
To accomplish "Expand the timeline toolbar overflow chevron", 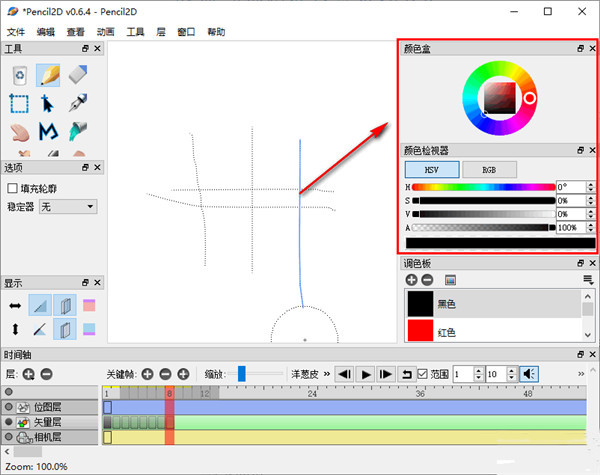I will tap(325, 373).
